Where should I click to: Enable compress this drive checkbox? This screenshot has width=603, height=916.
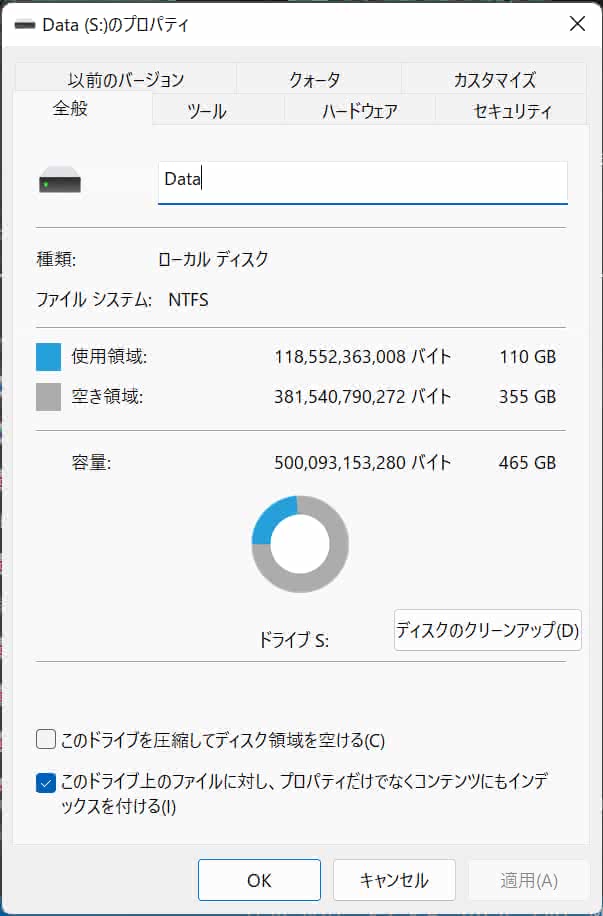point(46,740)
